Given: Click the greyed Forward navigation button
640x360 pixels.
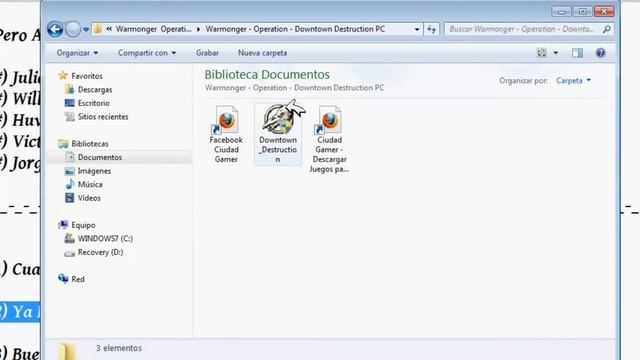Looking at the screenshot, I should coord(73,29).
